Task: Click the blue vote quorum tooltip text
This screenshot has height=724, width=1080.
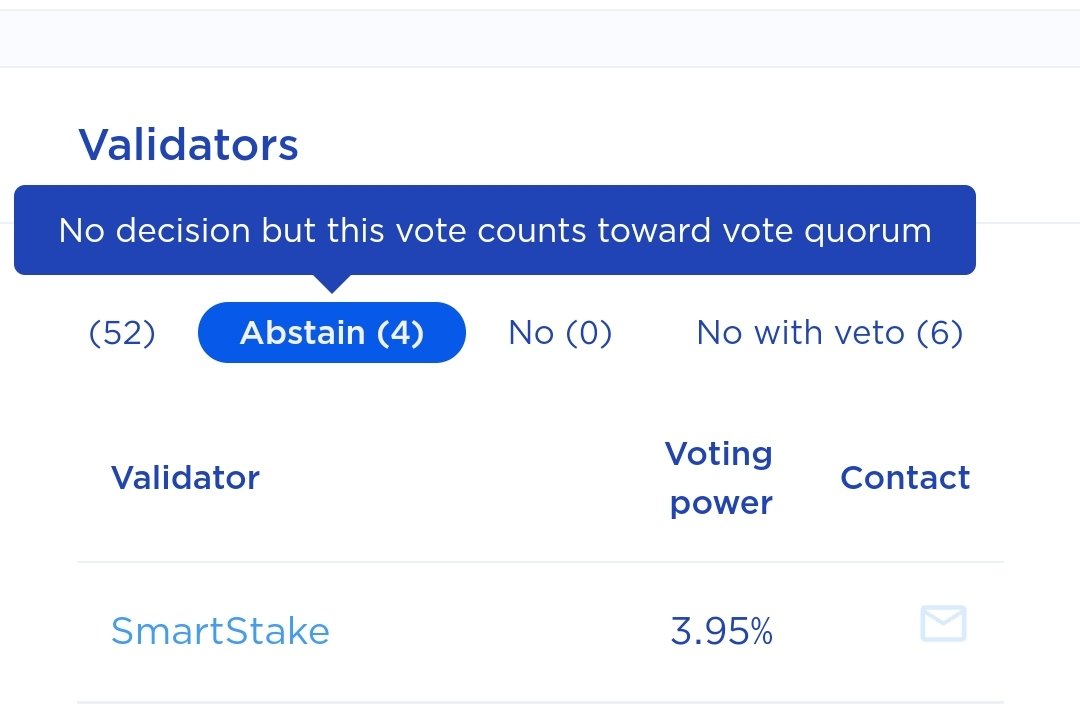Action: (x=495, y=231)
